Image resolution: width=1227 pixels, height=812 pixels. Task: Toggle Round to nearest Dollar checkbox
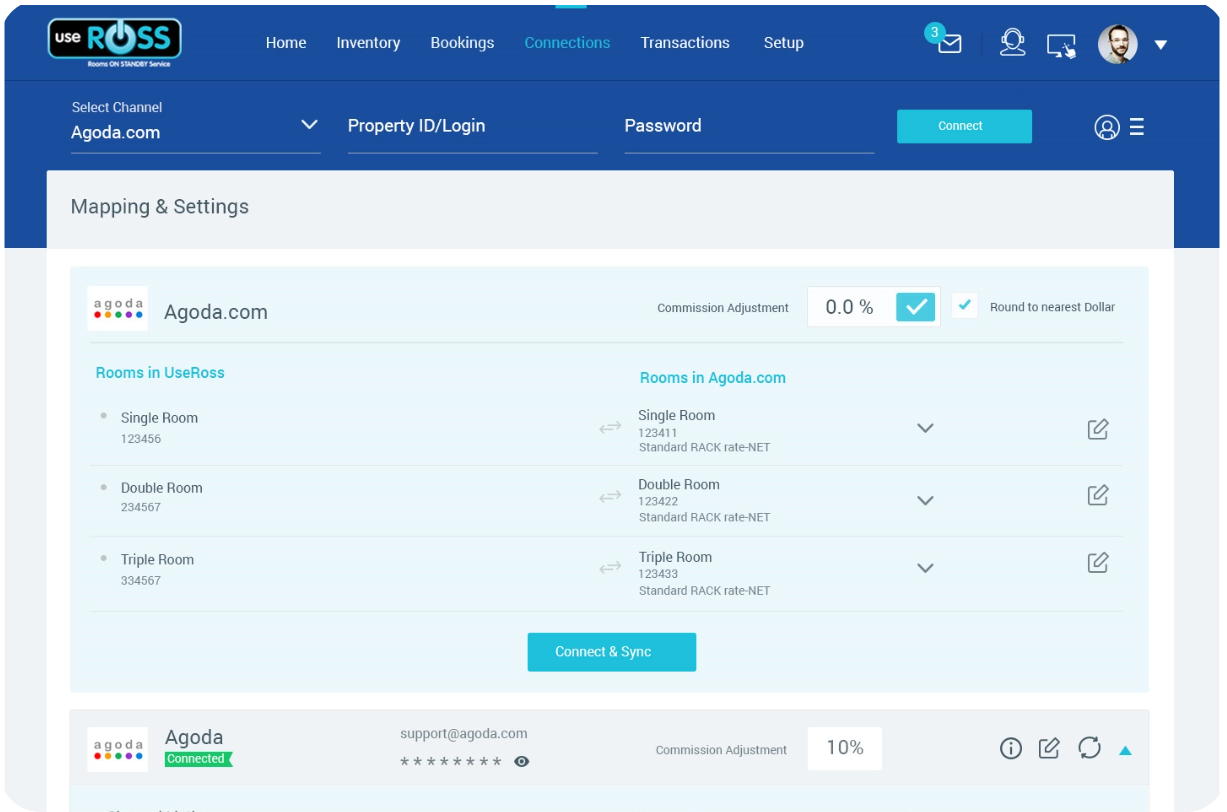pos(964,306)
